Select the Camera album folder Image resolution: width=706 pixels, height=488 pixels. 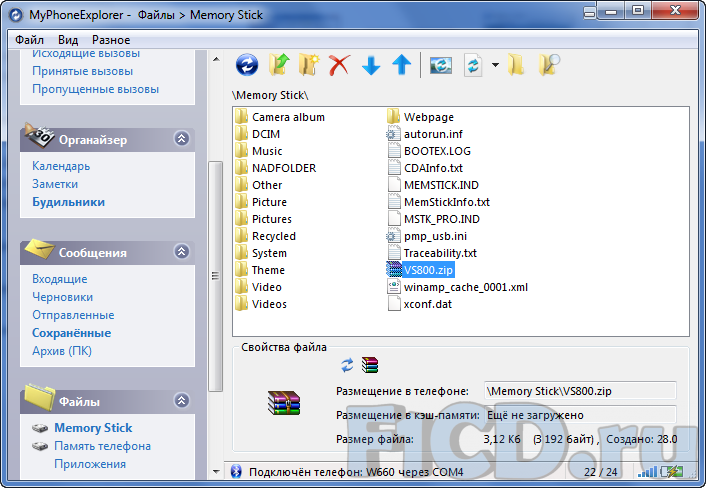tap(280, 117)
